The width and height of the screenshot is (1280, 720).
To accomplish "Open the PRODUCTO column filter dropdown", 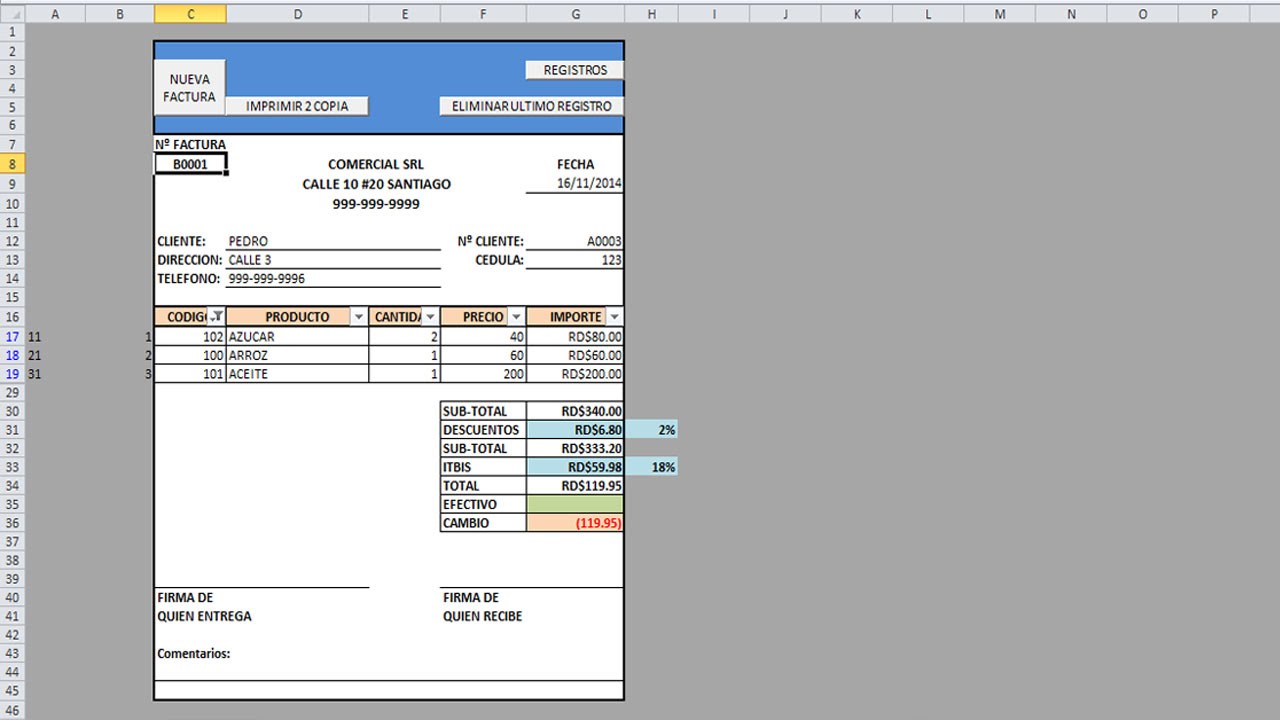I will 359,317.
